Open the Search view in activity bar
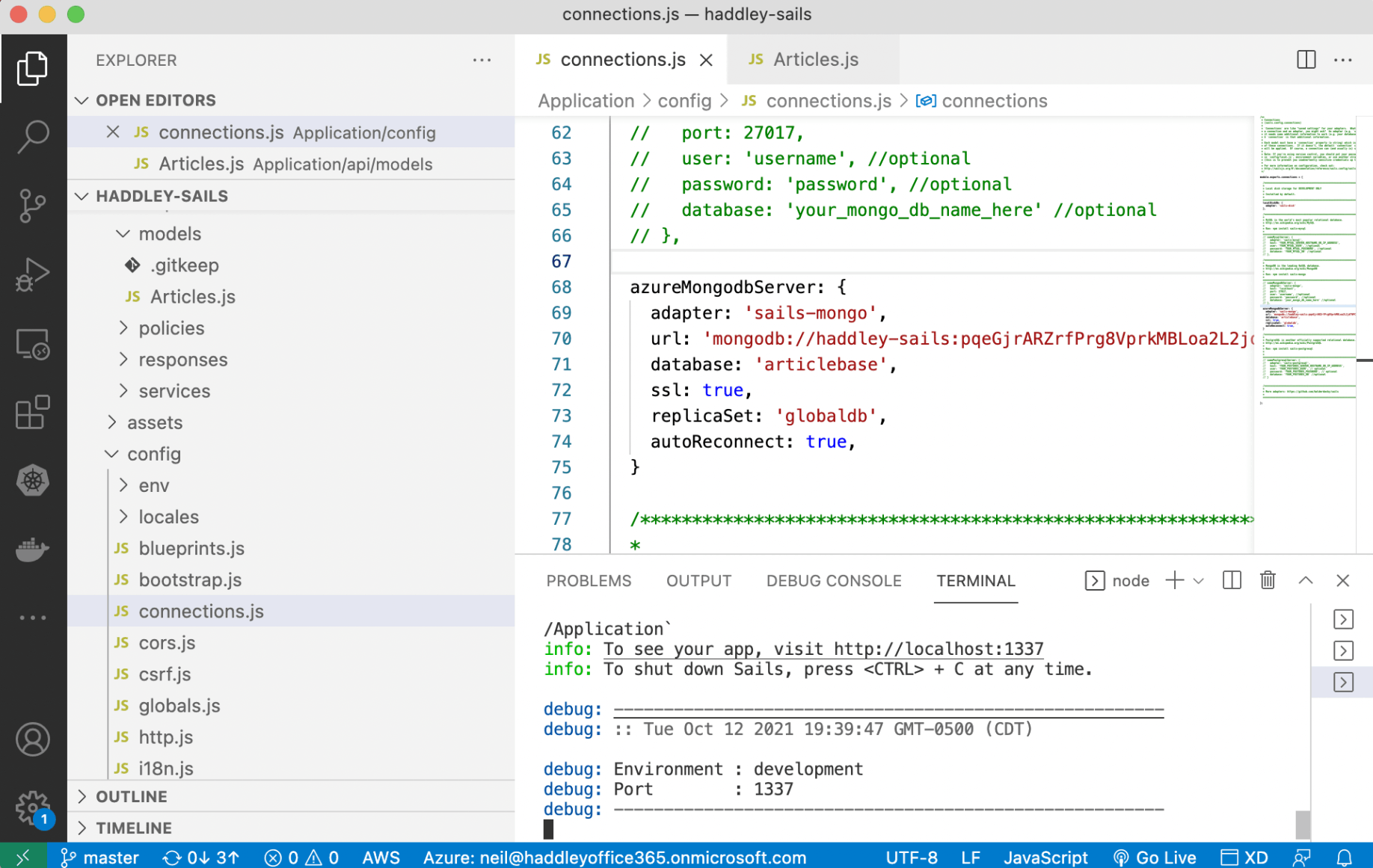 [33, 136]
